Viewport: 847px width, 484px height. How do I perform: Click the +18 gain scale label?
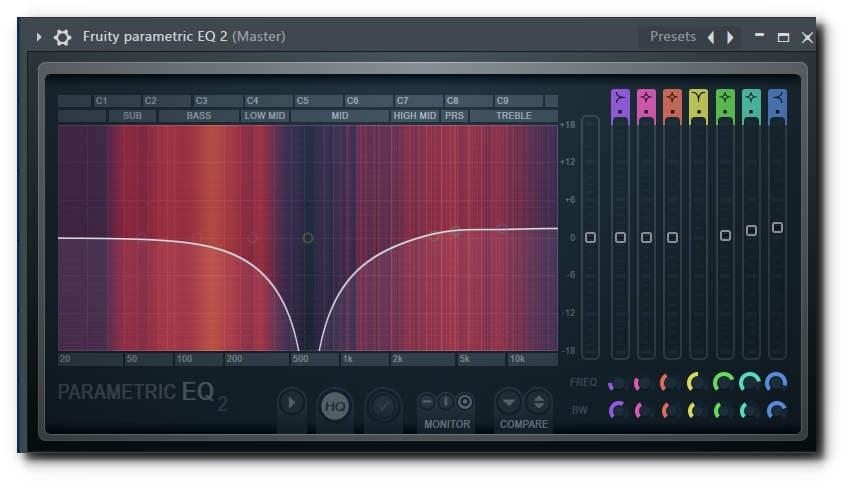click(568, 125)
